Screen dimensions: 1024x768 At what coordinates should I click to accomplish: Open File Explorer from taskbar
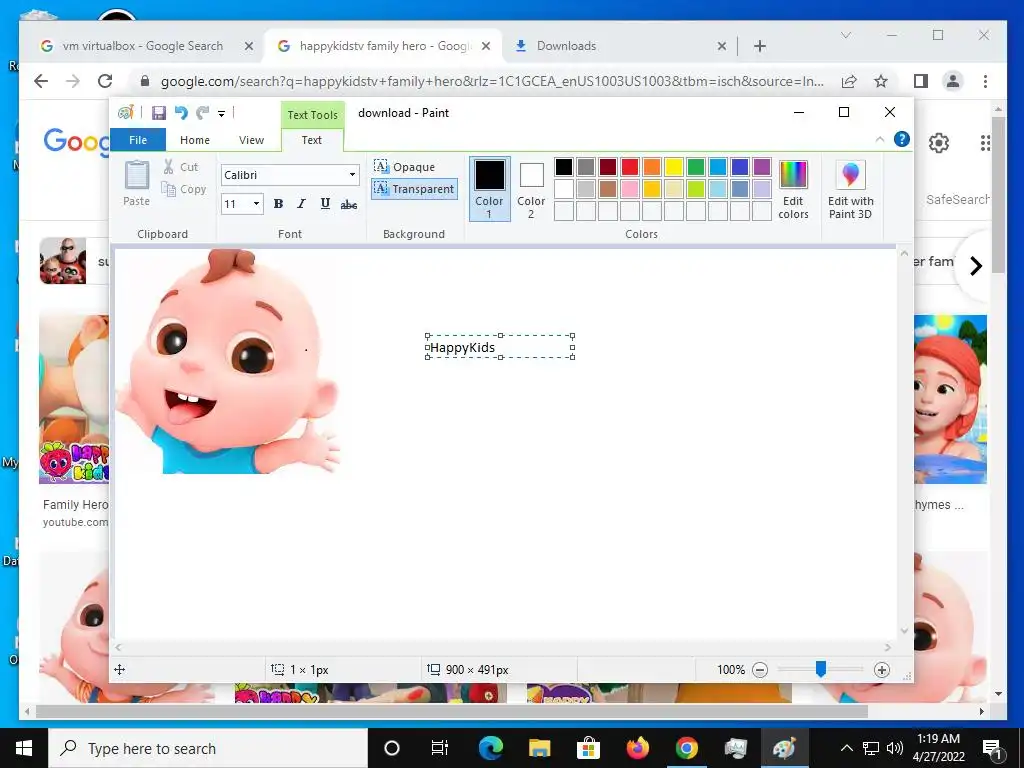[539, 748]
